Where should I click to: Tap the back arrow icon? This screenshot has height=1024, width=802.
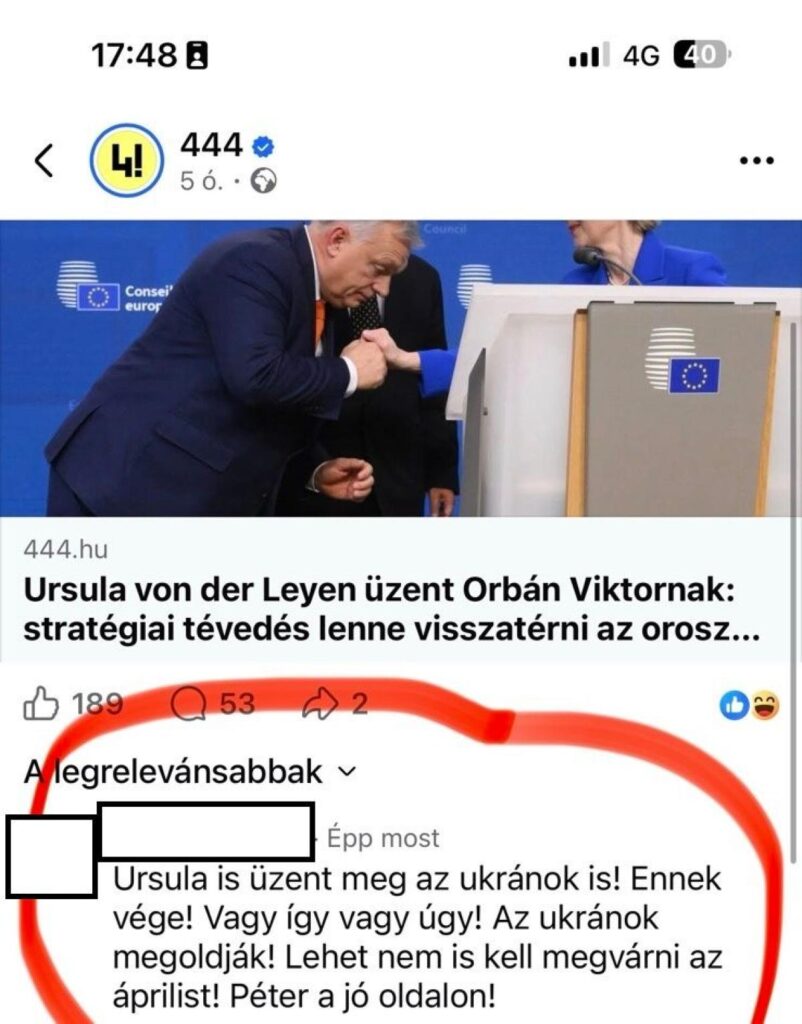[x=44, y=161]
